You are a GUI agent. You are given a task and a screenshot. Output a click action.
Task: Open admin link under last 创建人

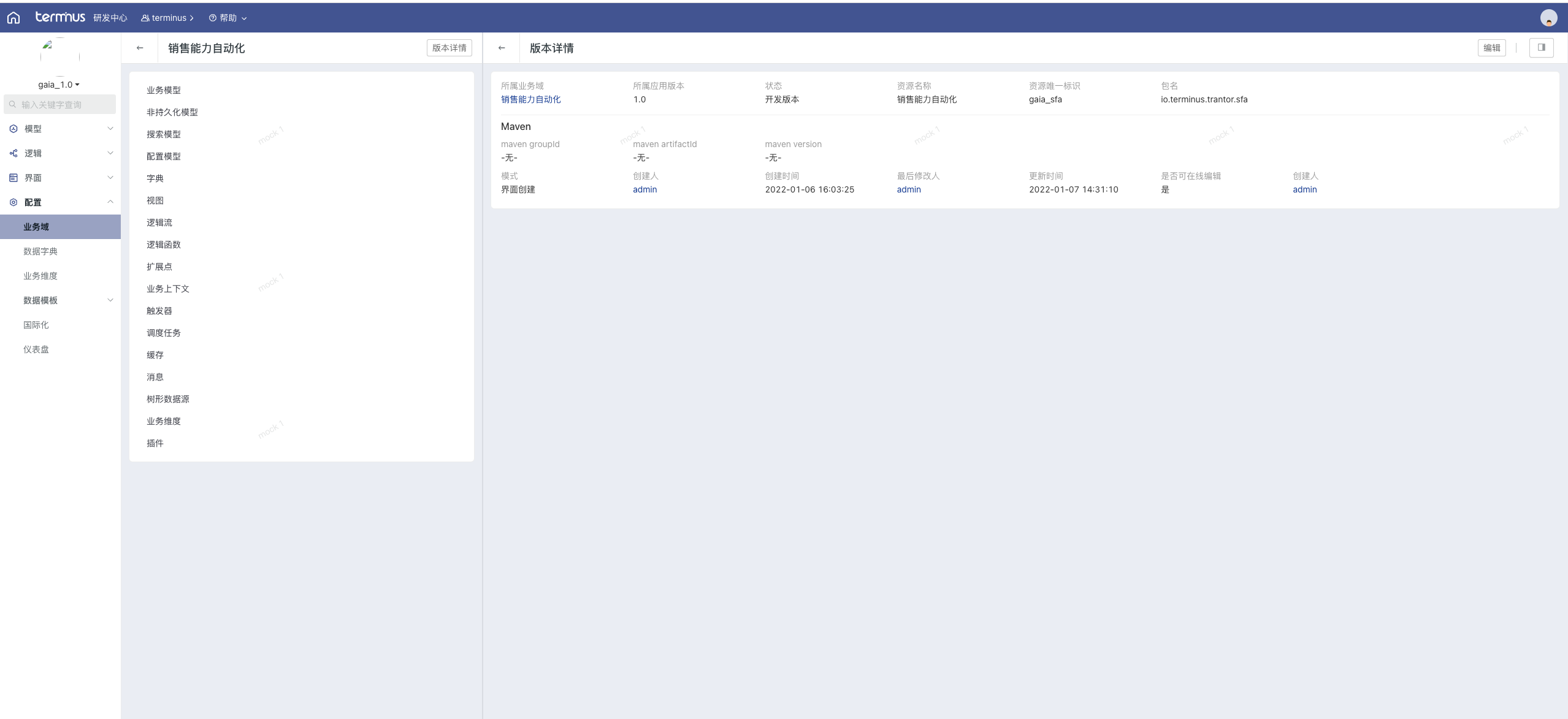pyautogui.click(x=1305, y=189)
